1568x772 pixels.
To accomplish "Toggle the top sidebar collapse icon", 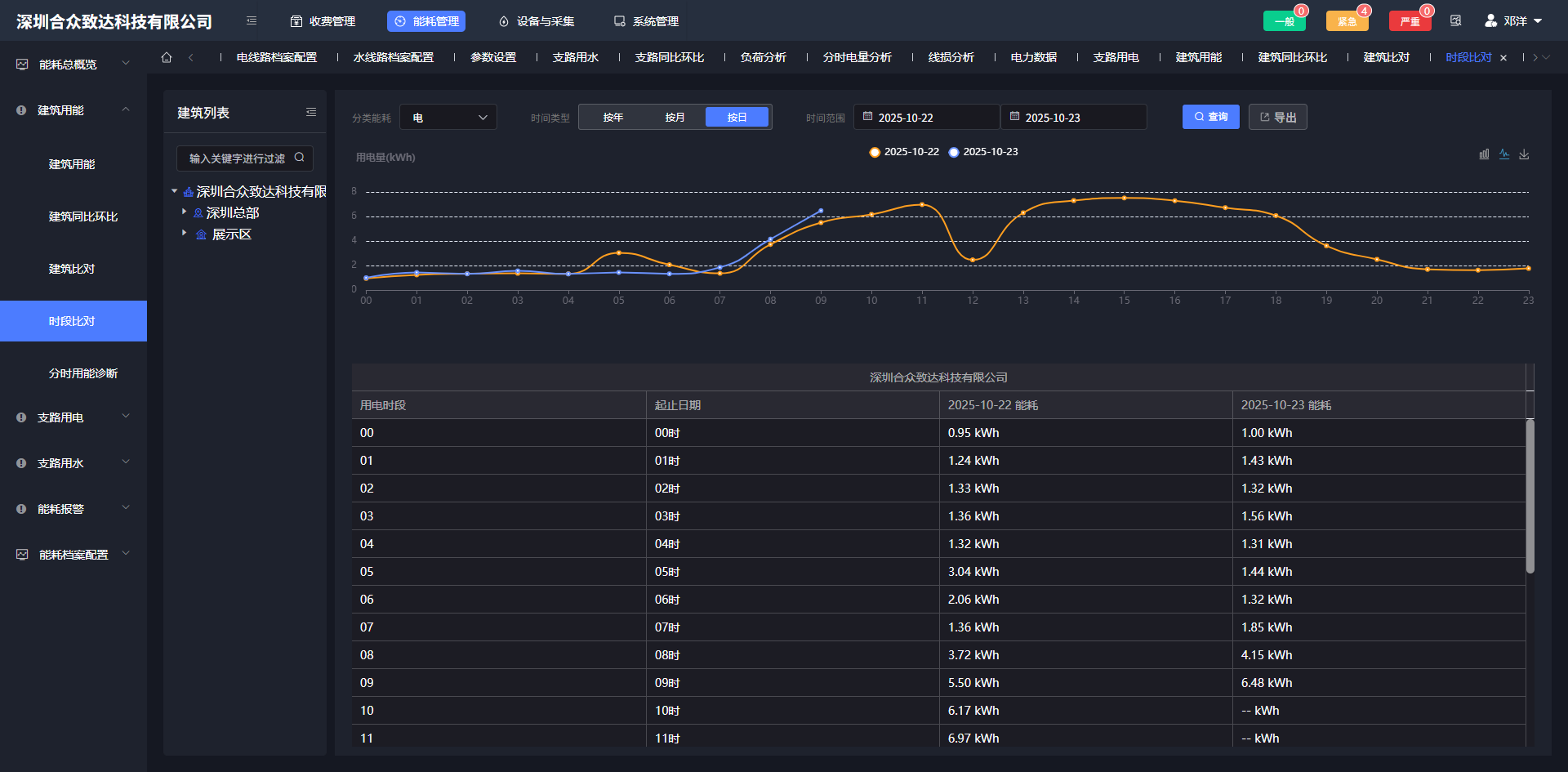I will click(x=252, y=21).
